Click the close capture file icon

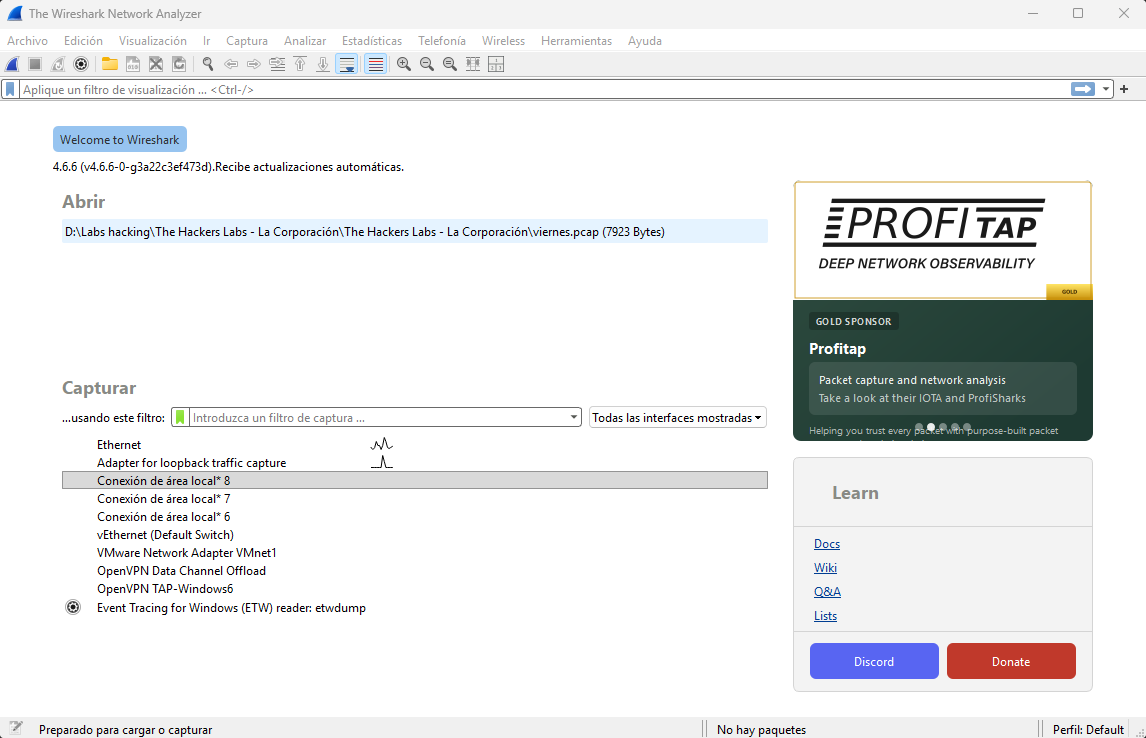pos(156,64)
